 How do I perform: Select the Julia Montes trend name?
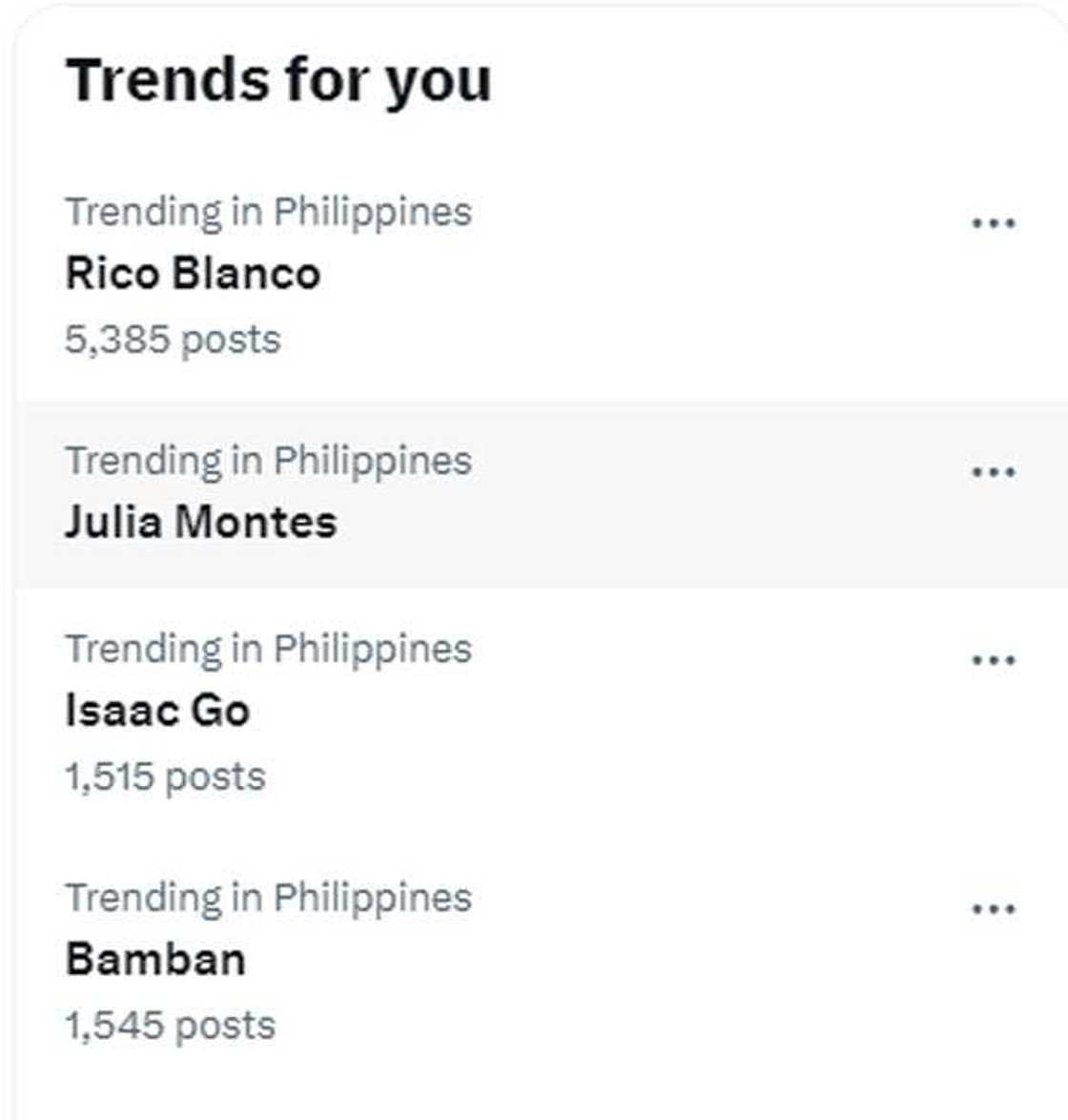(201, 522)
